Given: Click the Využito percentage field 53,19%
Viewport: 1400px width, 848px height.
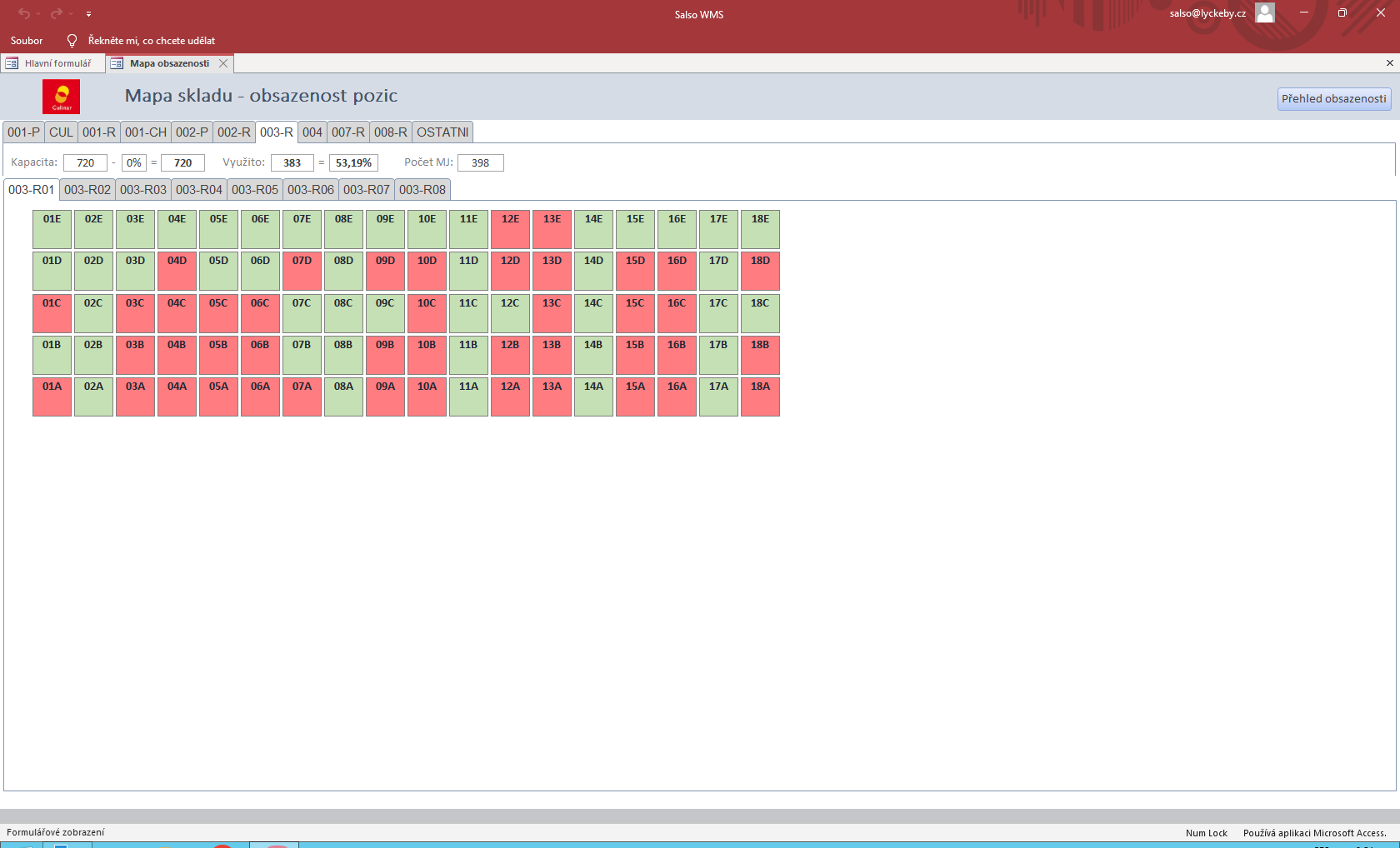Looking at the screenshot, I should 353,163.
